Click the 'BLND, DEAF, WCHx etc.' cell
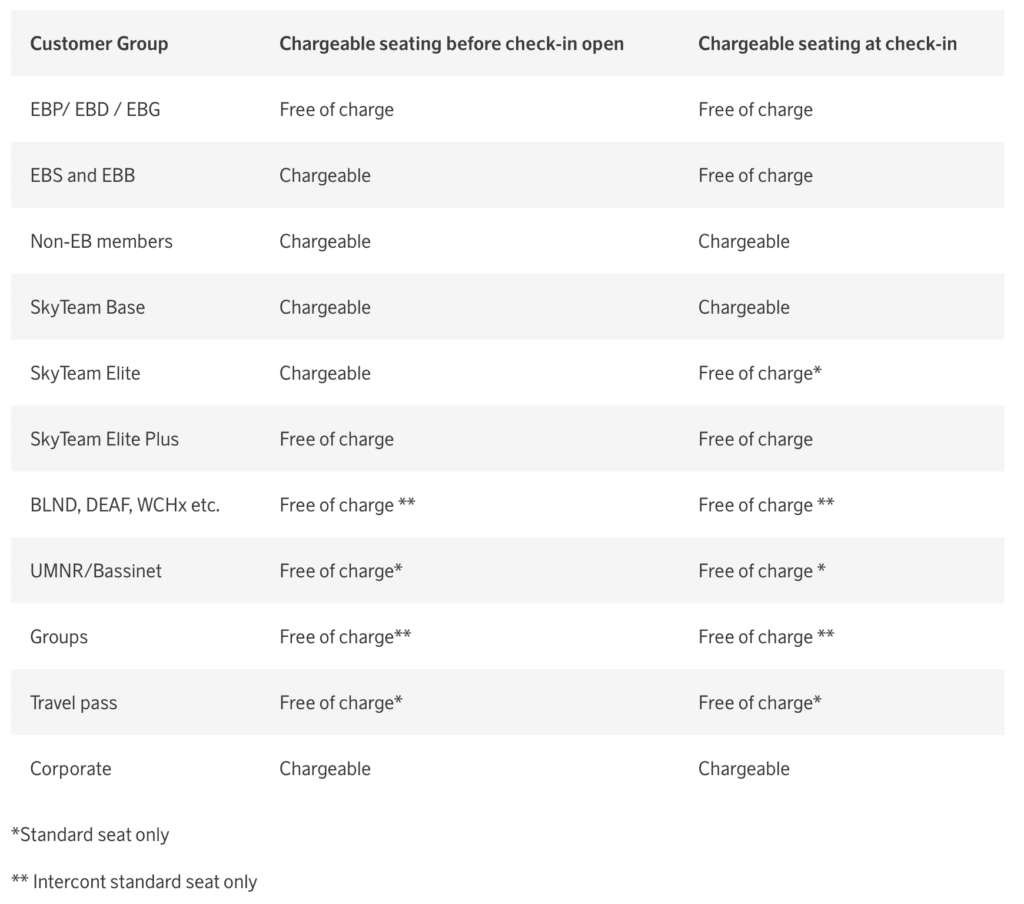Viewport: 1024px width, 904px height. point(125,505)
